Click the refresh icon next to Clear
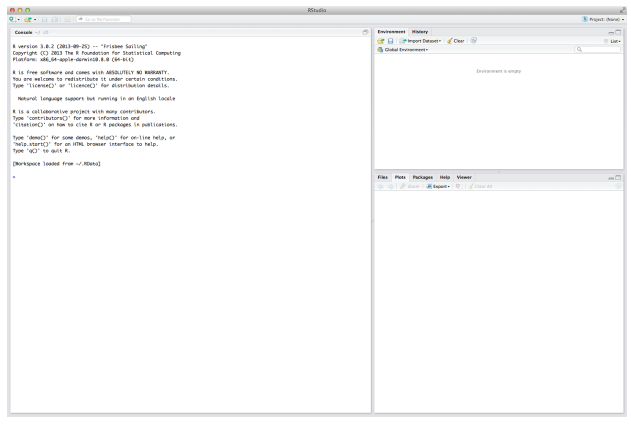Image resolution: width=631 pixels, height=424 pixels. tap(474, 41)
